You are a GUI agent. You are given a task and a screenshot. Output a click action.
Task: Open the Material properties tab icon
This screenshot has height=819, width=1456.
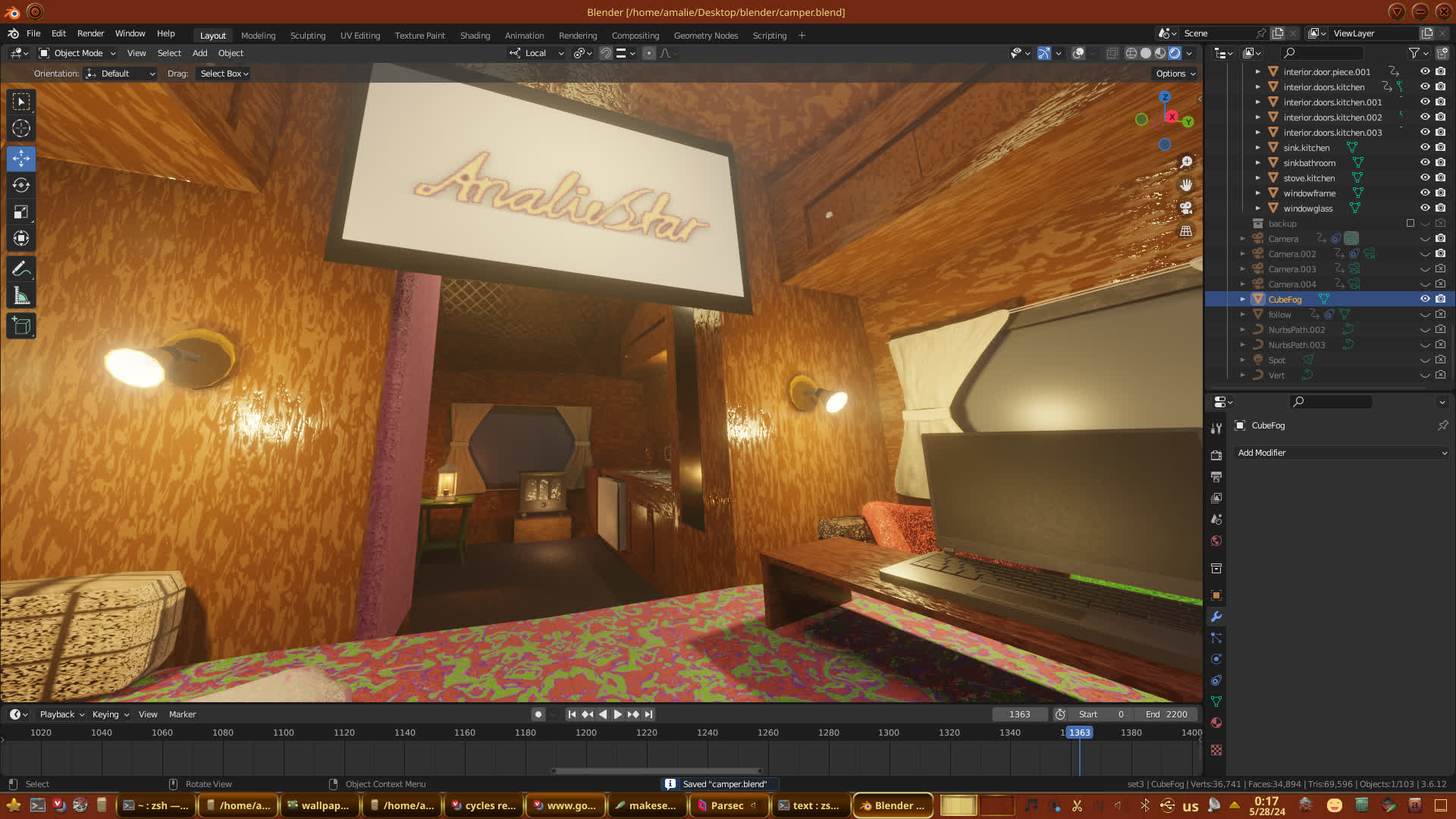click(1216, 723)
